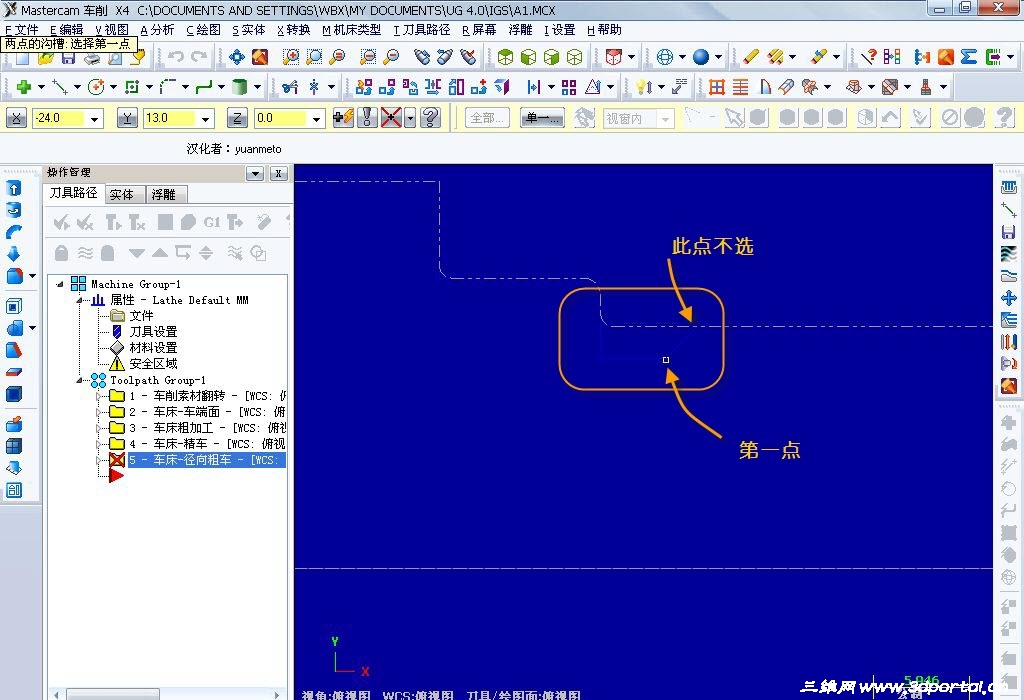Click the unzoom previous magnifier icon
The width and height of the screenshot is (1024, 700).
coord(368,57)
